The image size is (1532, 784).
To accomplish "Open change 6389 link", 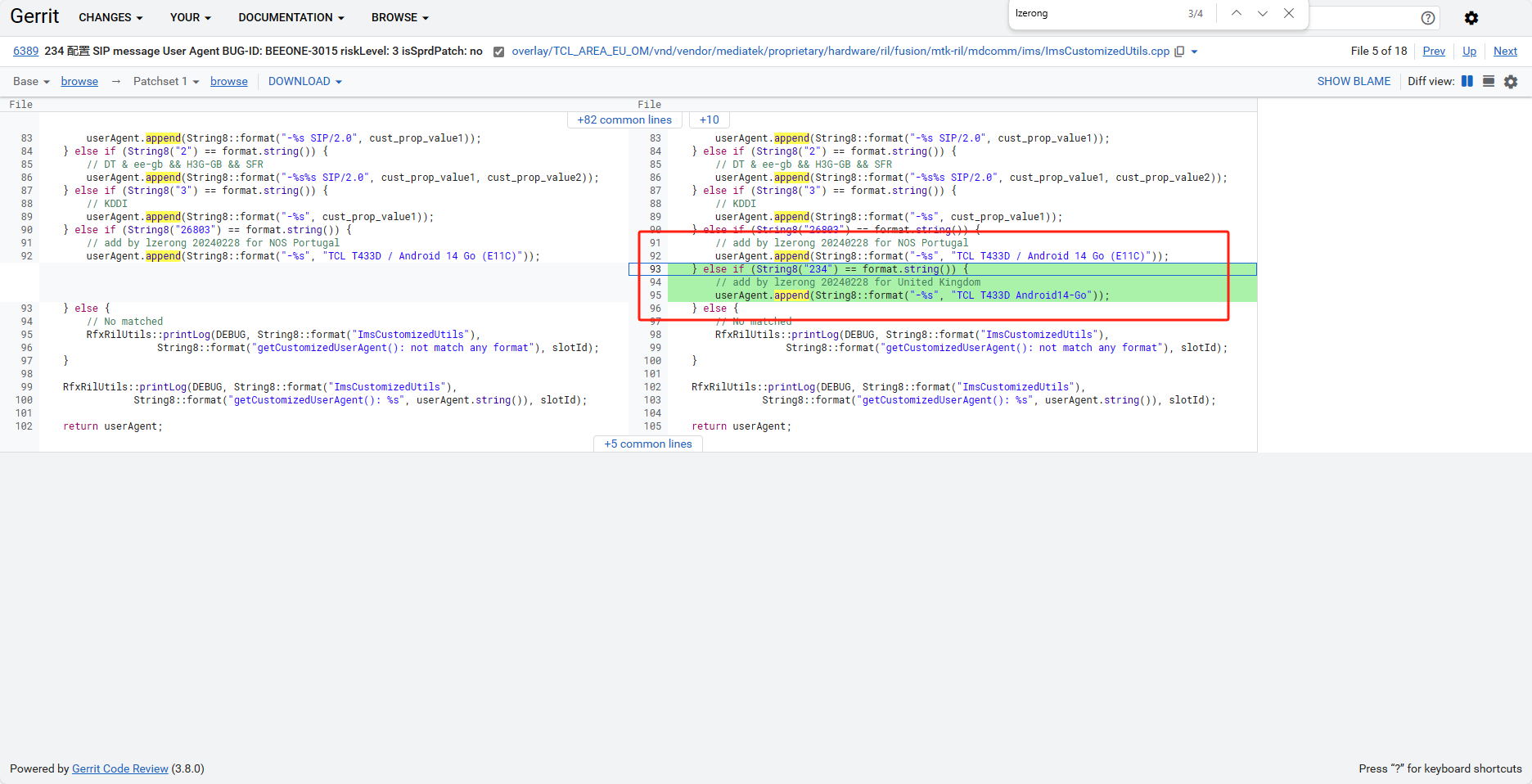I will pos(25,51).
